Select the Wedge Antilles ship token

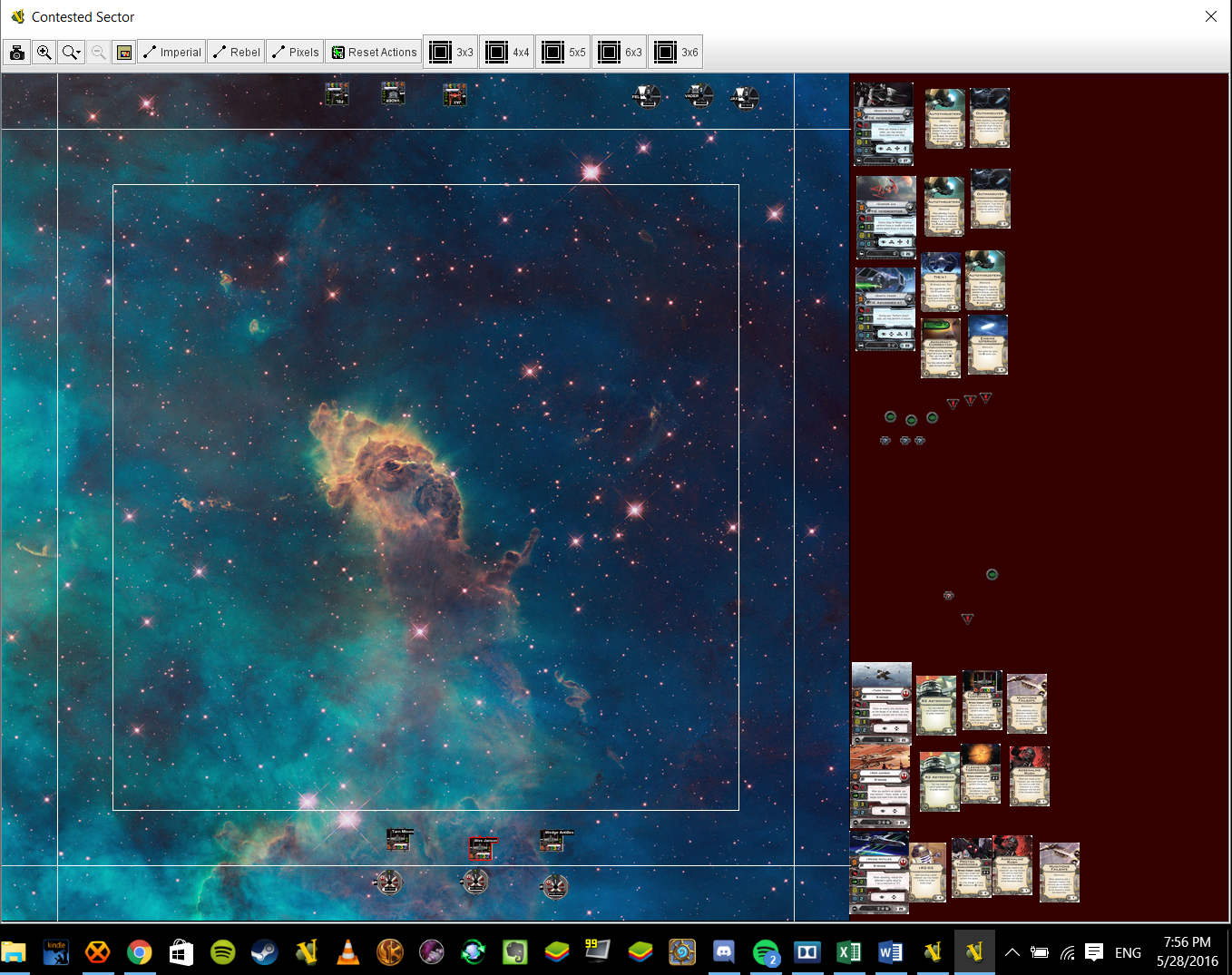coord(552,843)
